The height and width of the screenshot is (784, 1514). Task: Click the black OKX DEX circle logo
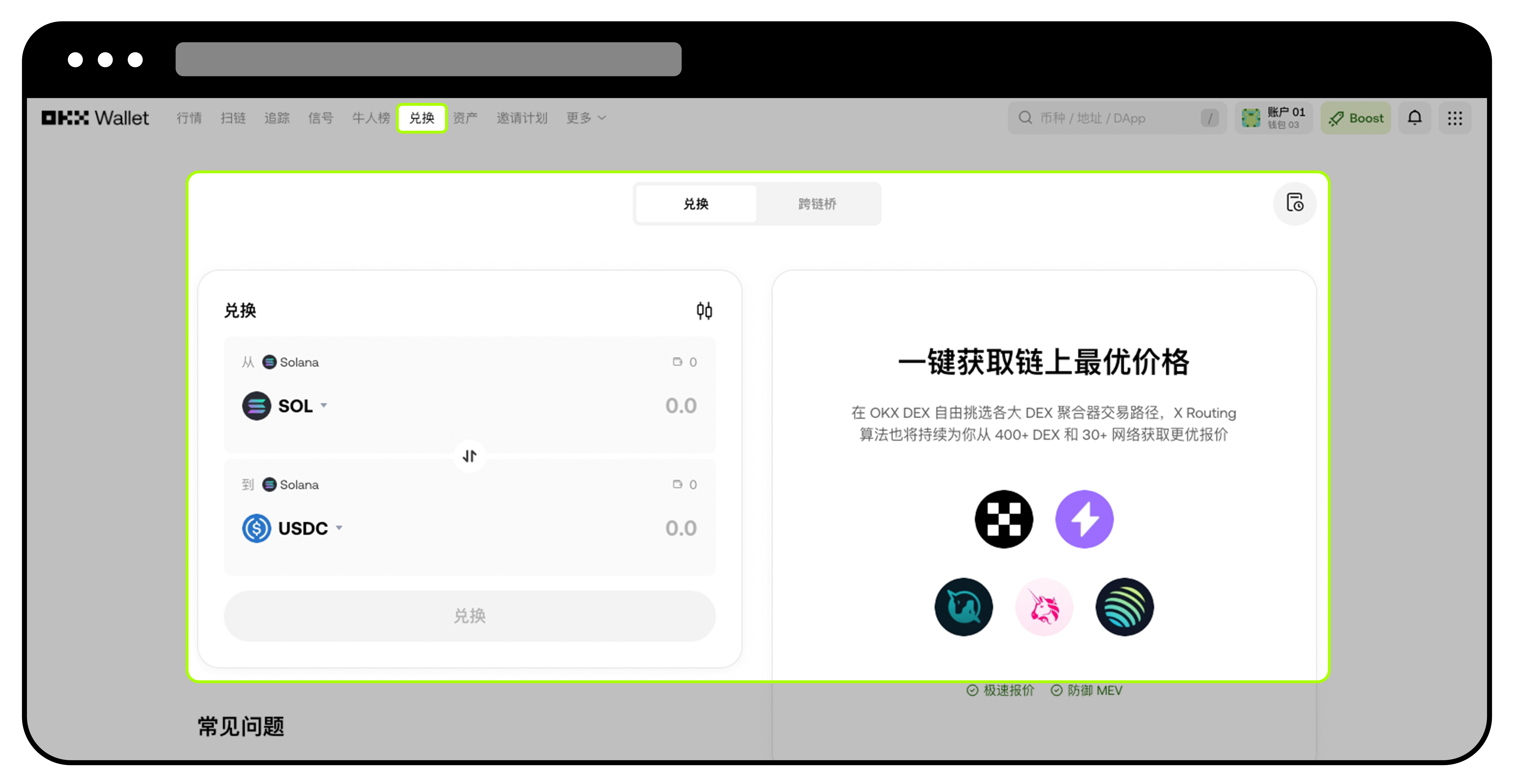point(1004,519)
